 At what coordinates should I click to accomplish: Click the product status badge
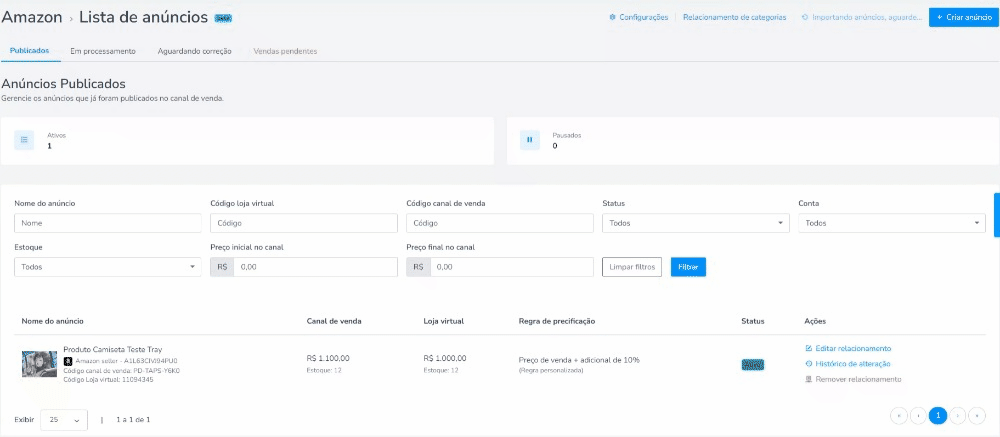tap(753, 365)
